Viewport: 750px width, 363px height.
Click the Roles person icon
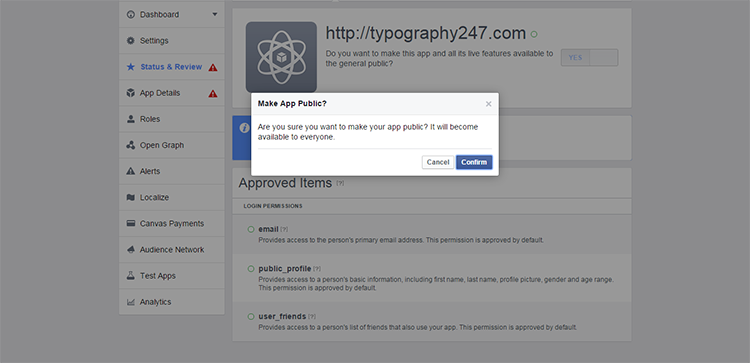coord(131,119)
